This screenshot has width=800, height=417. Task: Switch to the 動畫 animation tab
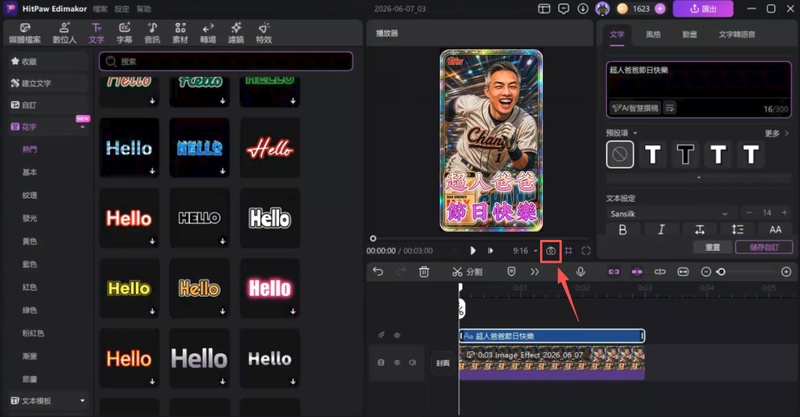pos(690,34)
